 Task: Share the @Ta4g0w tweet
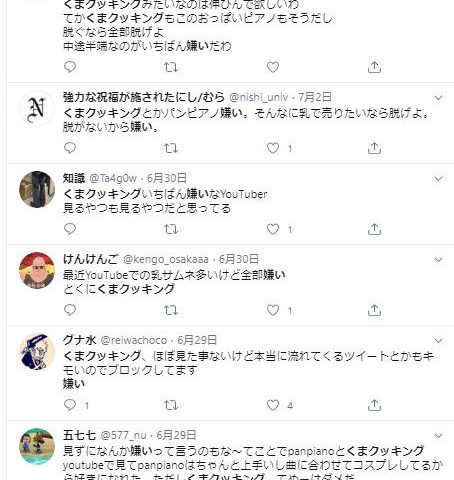[374, 229]
